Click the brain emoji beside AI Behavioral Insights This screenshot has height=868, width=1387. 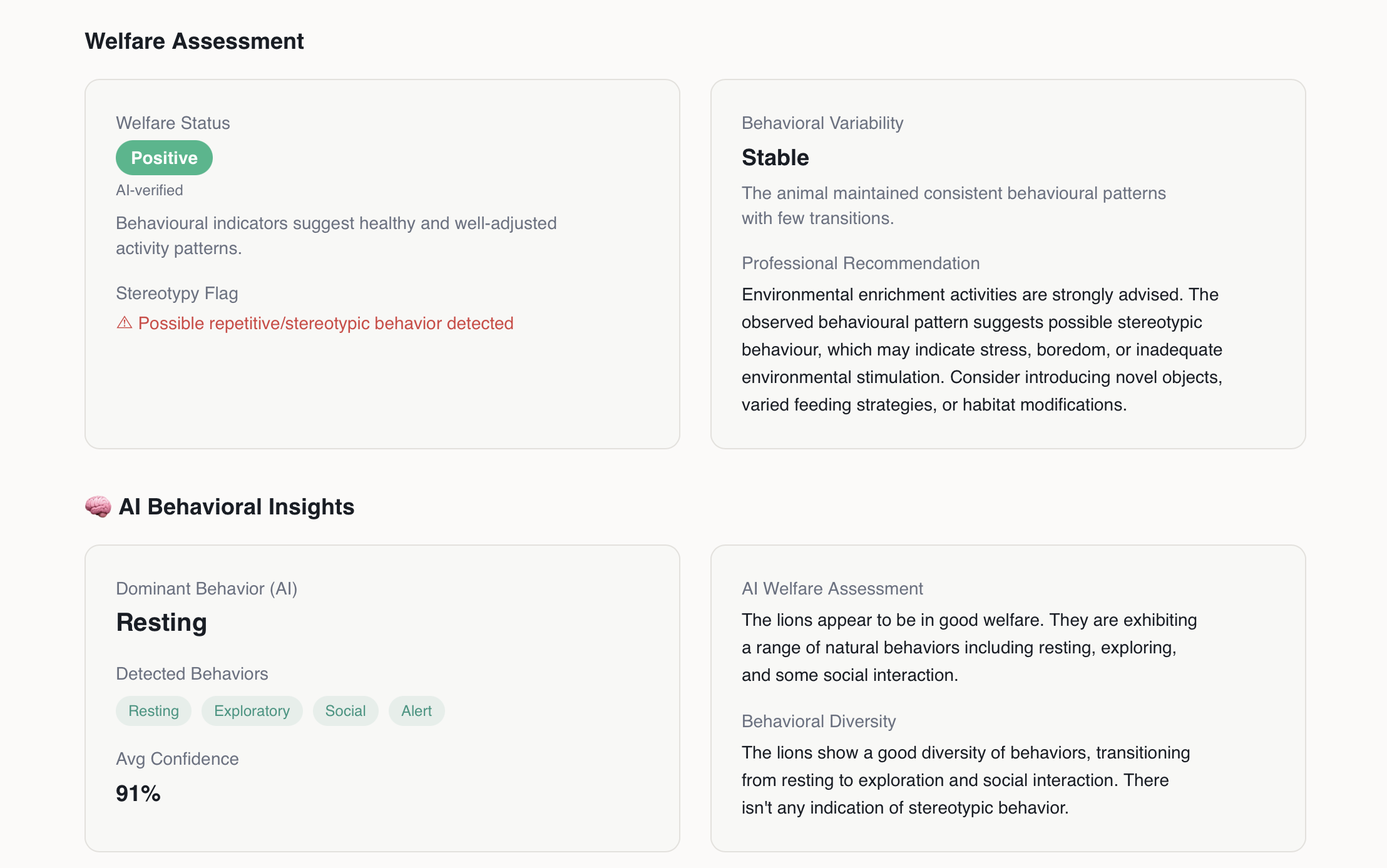(98, 507)
